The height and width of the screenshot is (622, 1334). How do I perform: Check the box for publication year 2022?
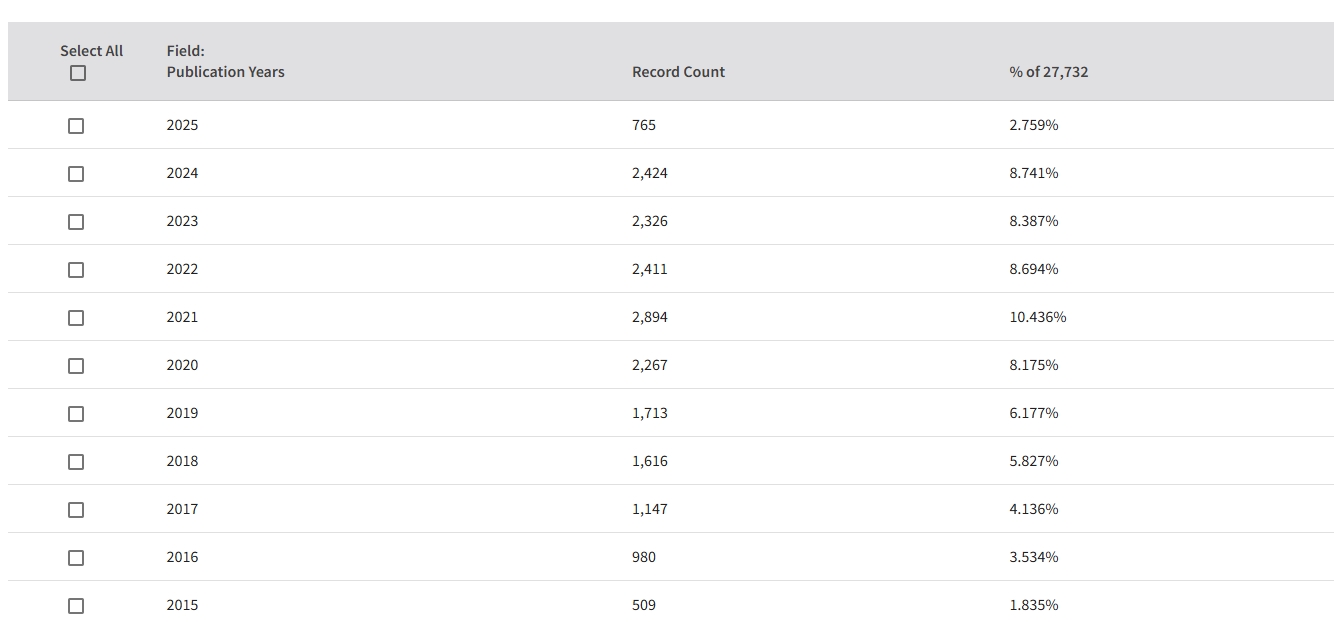tap(76, 270)
